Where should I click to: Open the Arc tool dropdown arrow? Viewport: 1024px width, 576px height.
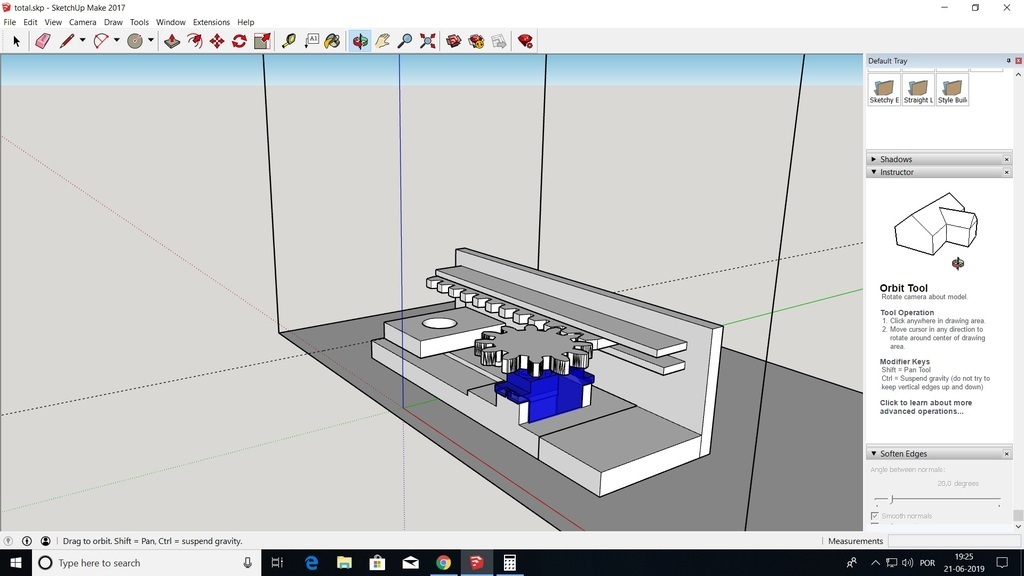click(x=115, y=40)
